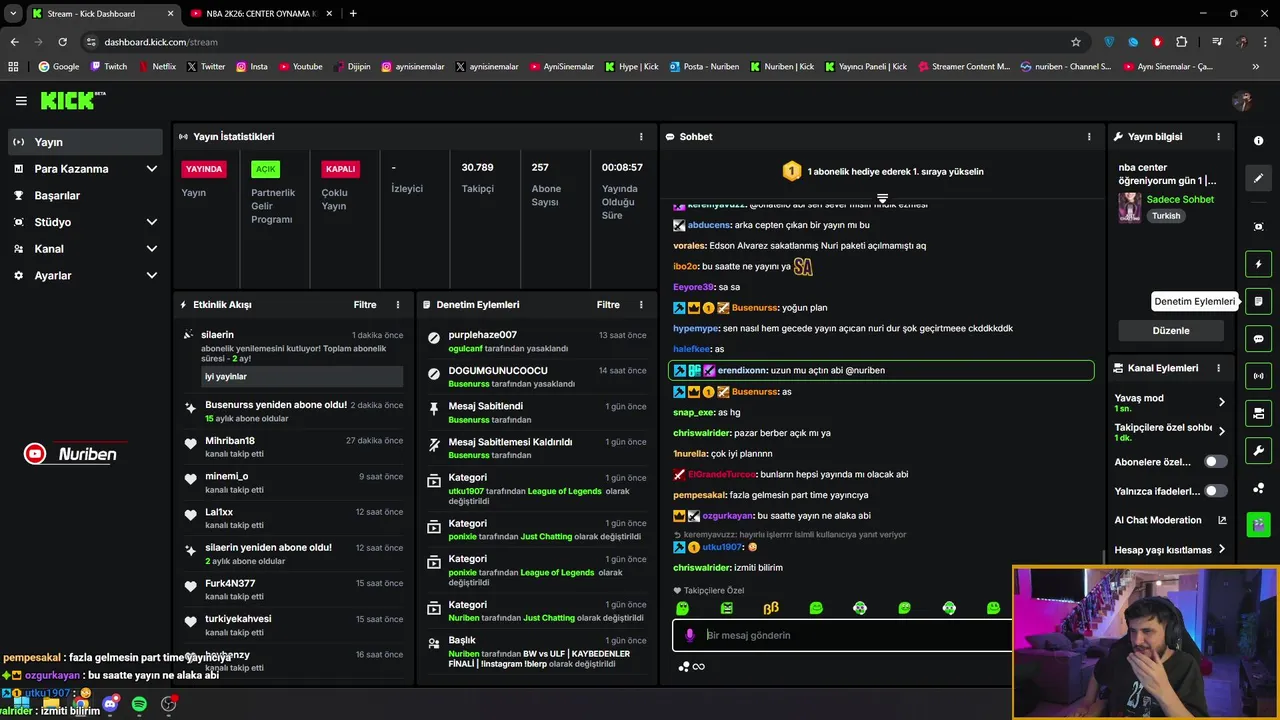Click the highlighted erendixonn chat message
The height and width of the screenshot is (720, 1280).
tap(881, 370)
